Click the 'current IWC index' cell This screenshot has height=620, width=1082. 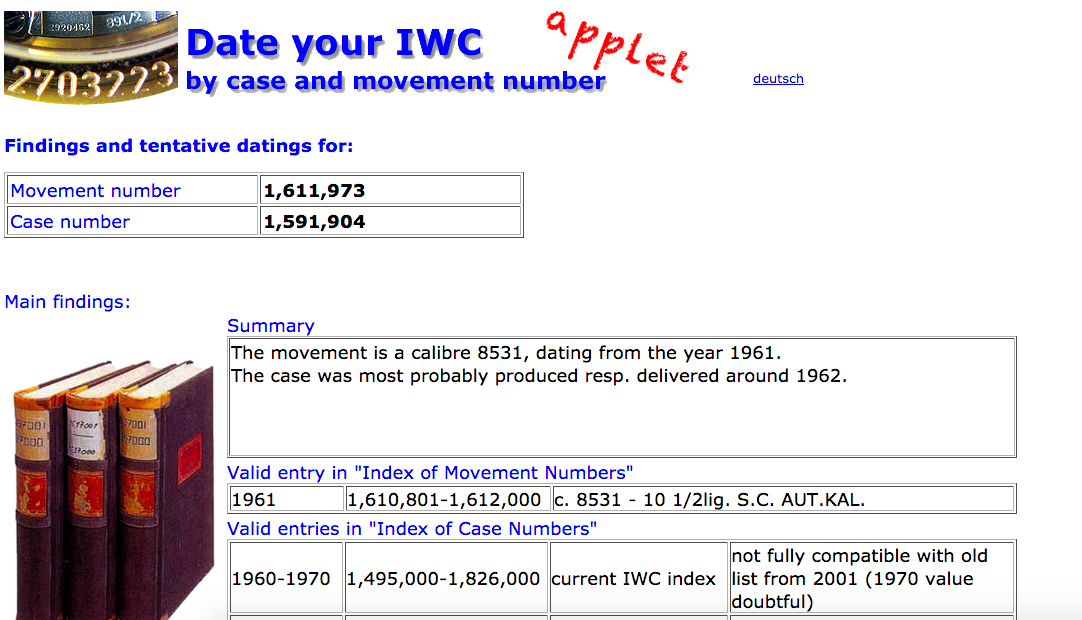tap(638, 578)
